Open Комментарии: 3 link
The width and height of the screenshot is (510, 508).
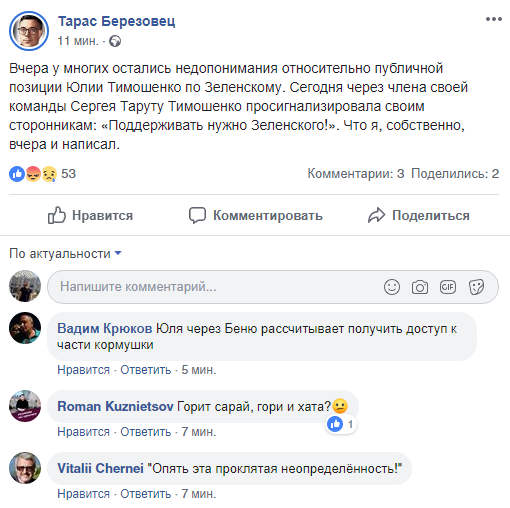[356, 174]
